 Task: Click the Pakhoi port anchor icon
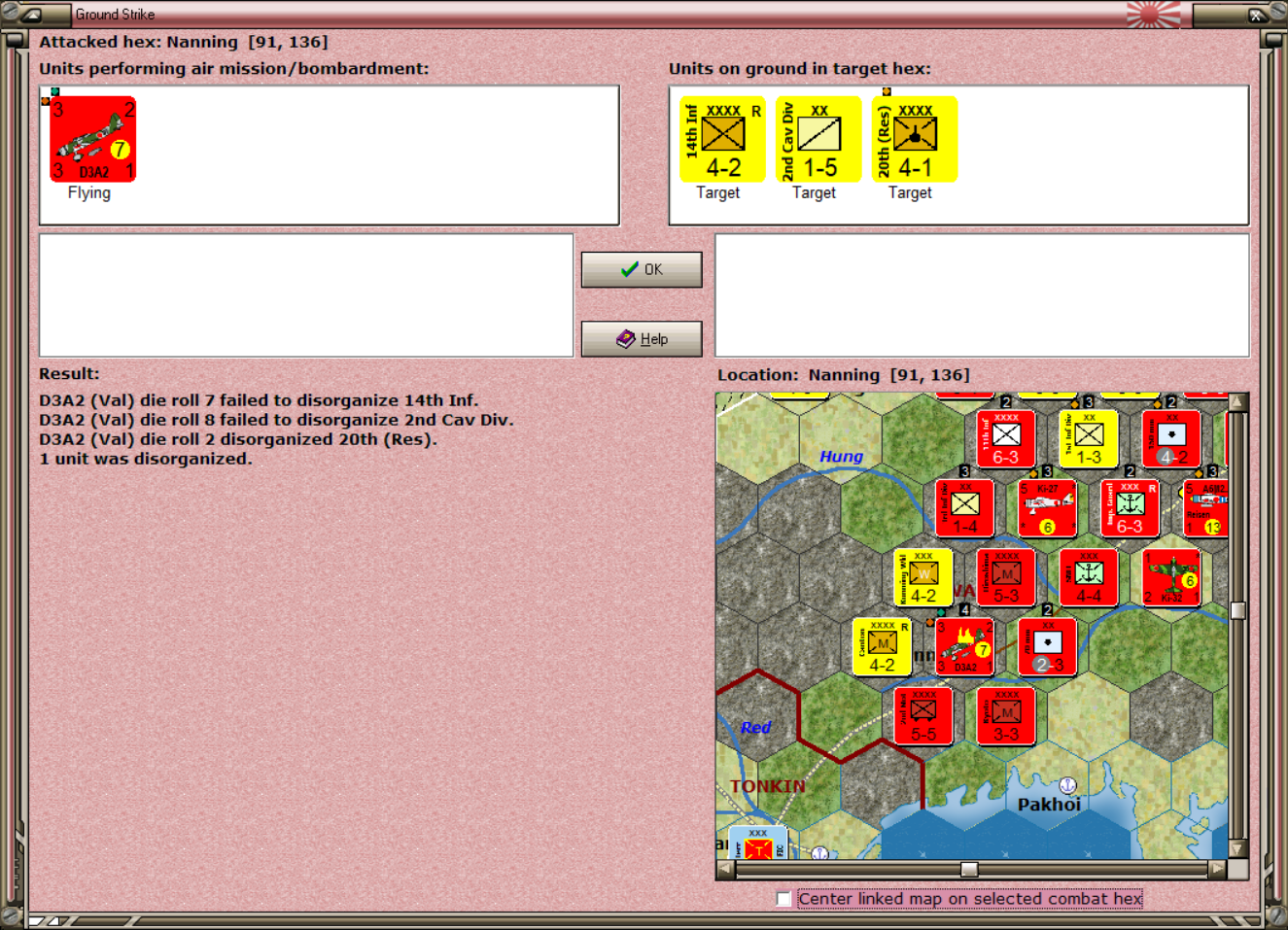point(1067,785)
